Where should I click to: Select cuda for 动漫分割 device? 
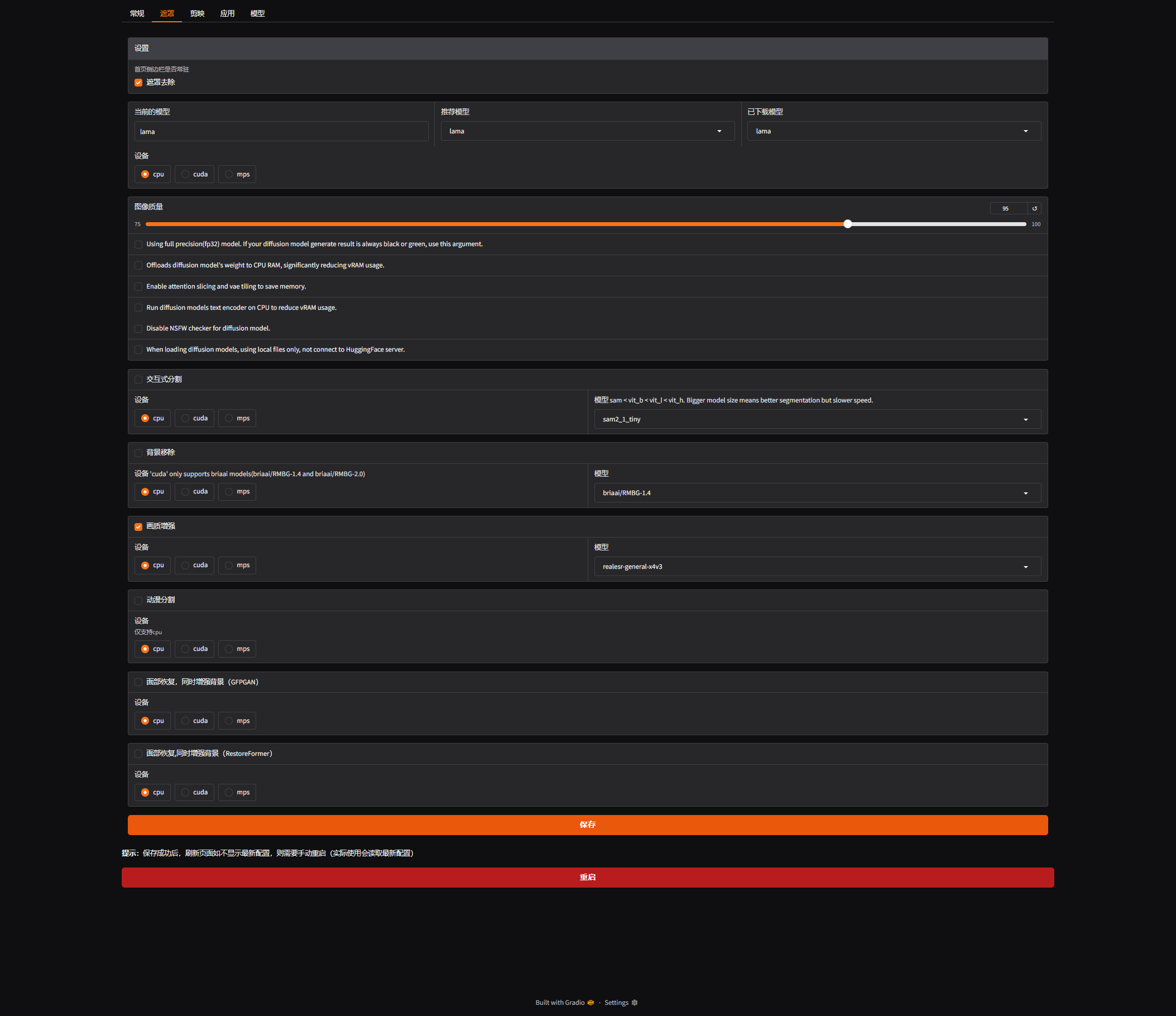coord(194,649)
